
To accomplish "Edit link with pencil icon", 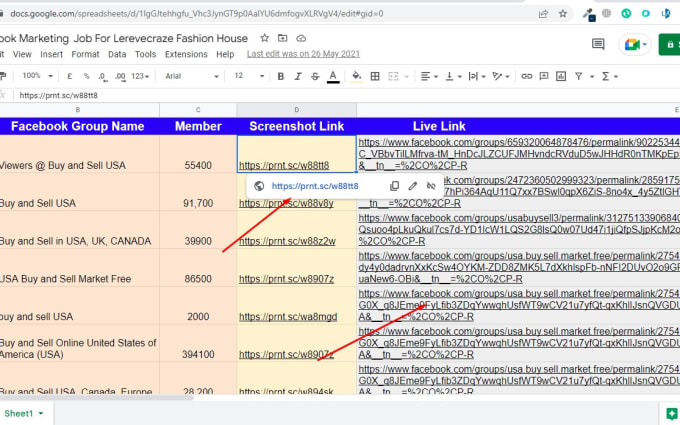I will [412, 186].
